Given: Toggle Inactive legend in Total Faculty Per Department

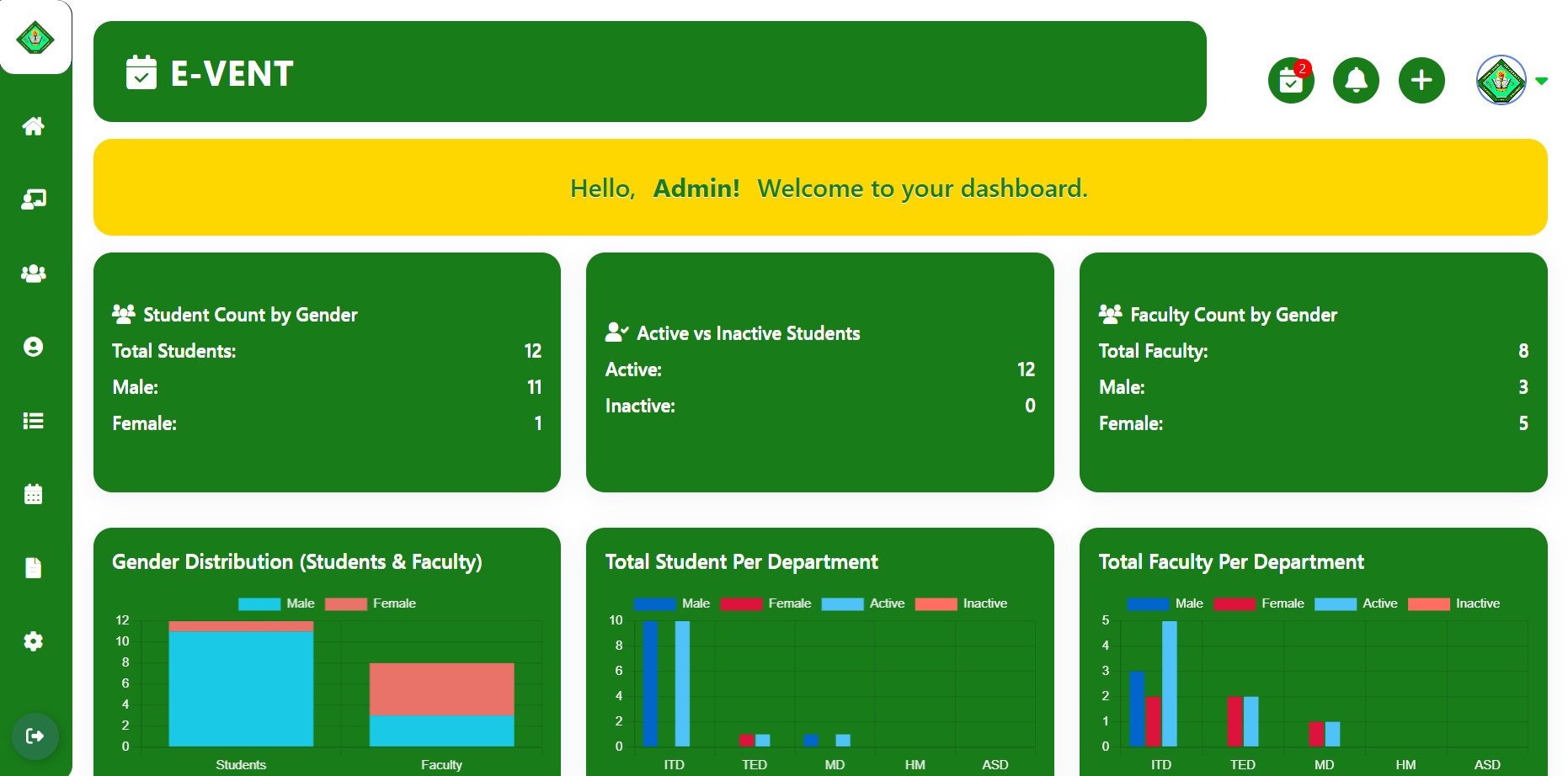Looking at the screenshot, I should [1453, 603].
